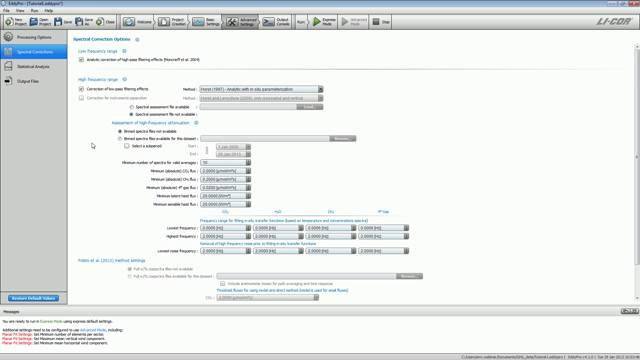This screenshot has width=640, height=360.
Task: Run processing in Express Mode
Action: [x=324, y=22]
